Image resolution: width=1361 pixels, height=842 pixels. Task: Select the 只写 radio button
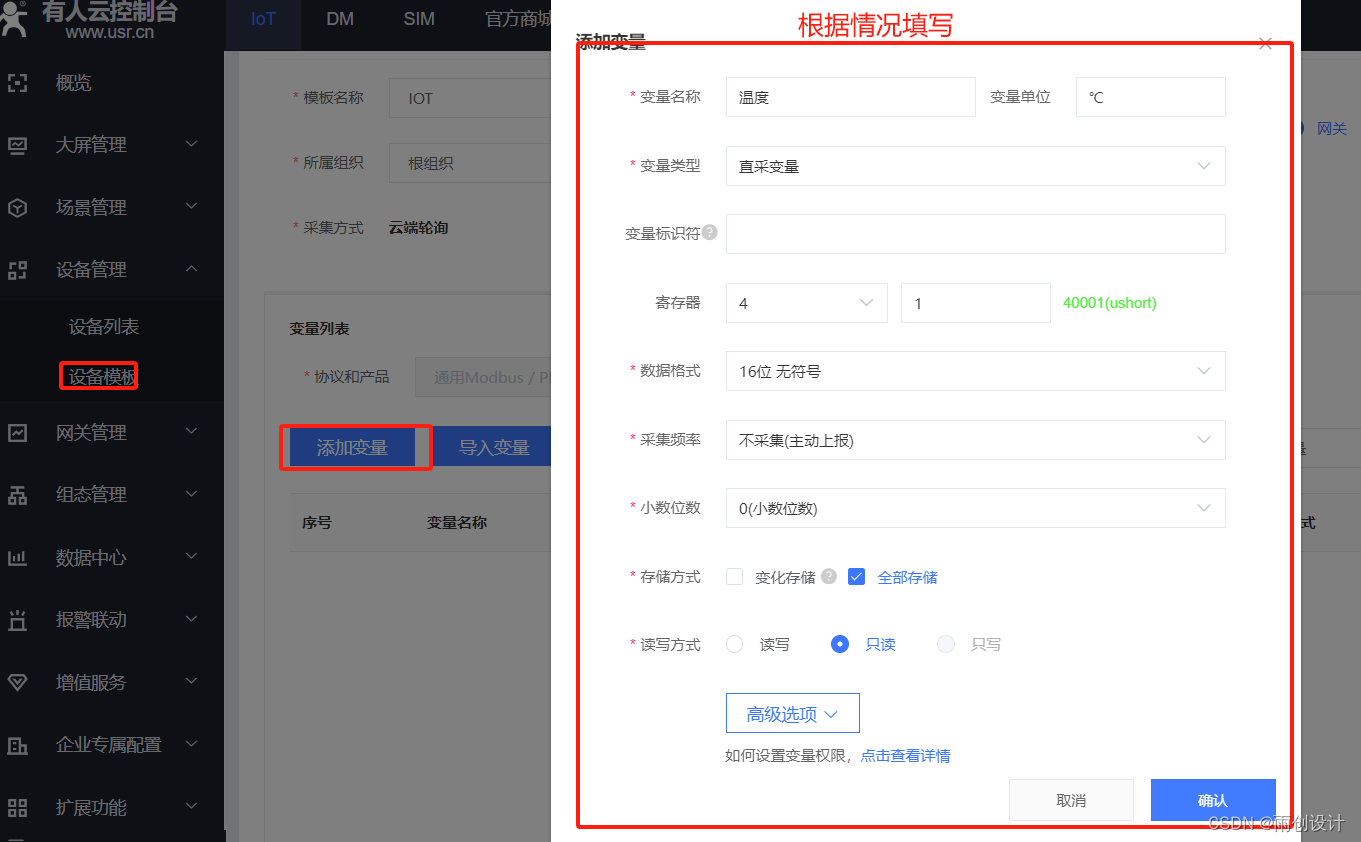click(x=946, y=644)
